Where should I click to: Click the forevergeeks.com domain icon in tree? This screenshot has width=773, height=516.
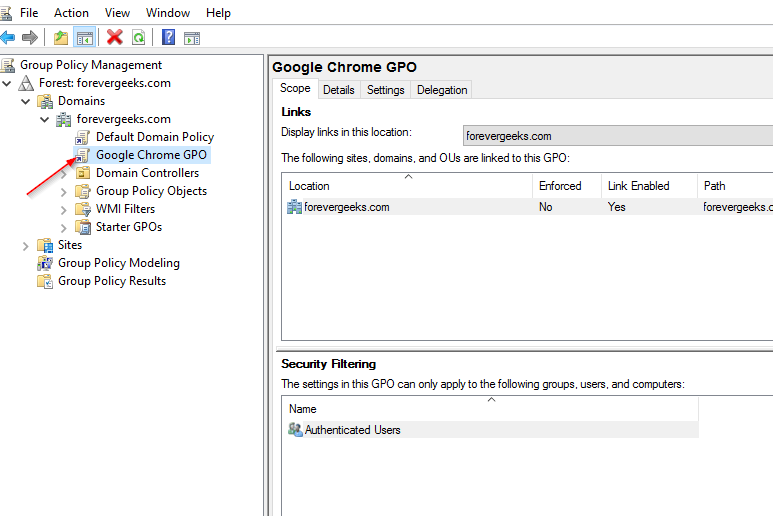pyautogui.click(x=63, y=119)
